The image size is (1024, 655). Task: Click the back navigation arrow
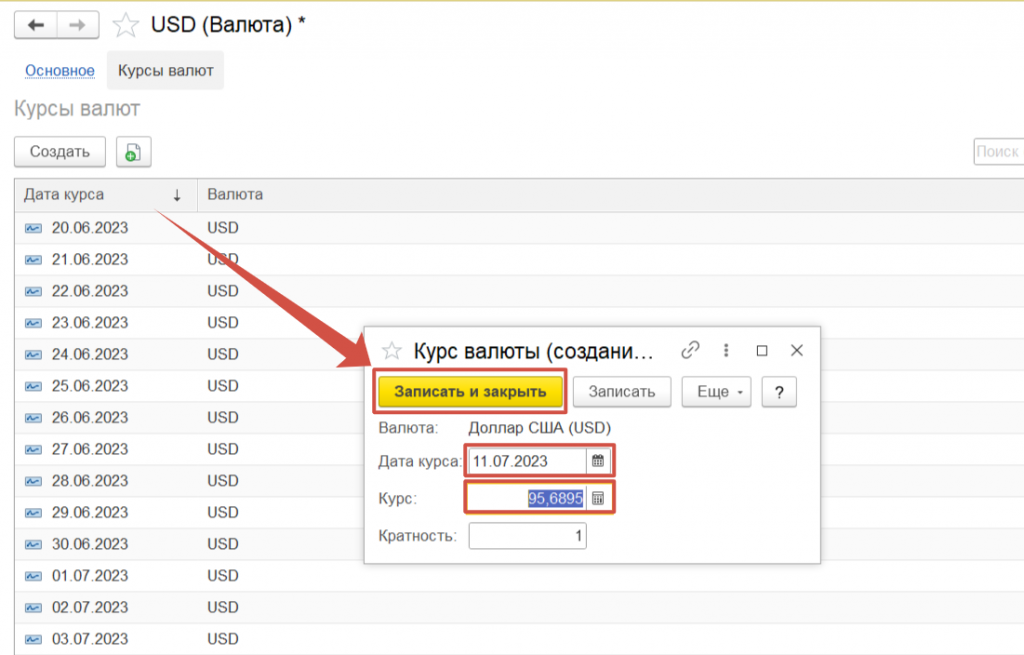coord(35,24)
